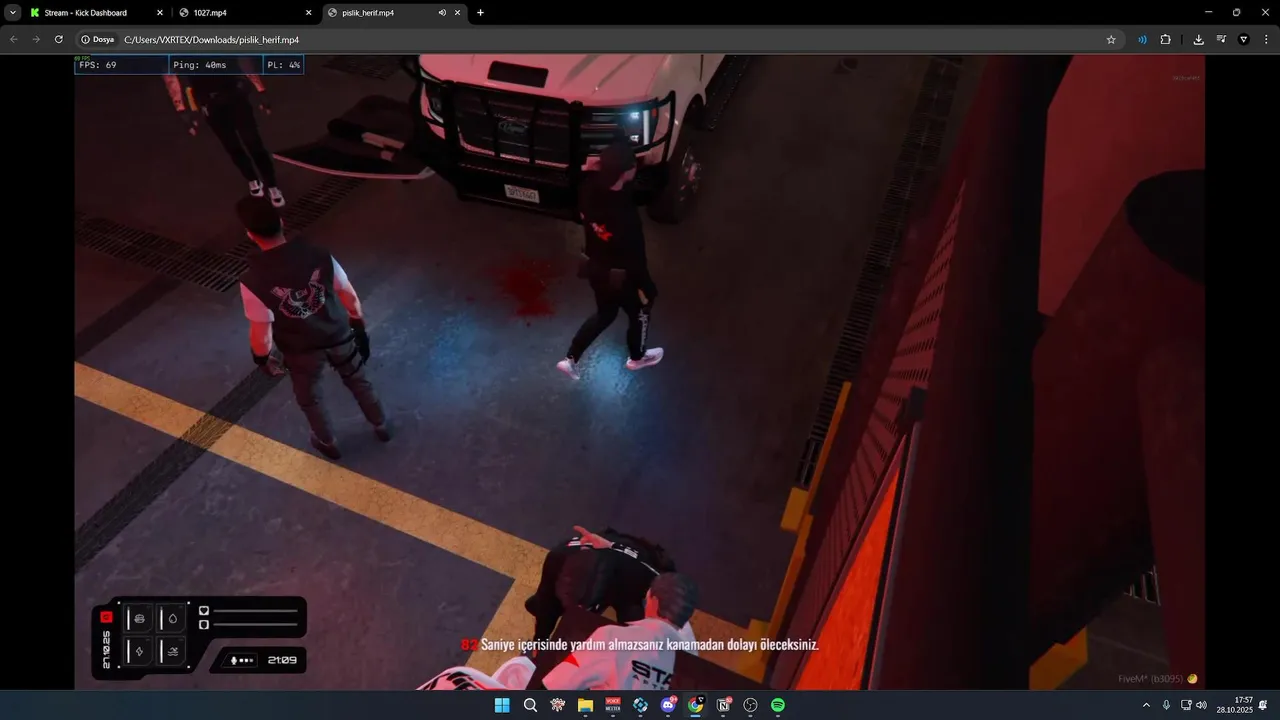Click the microphone tray icon
Image resolution: width=1280 pixels, height=720 pixels.
[1166, 705]
